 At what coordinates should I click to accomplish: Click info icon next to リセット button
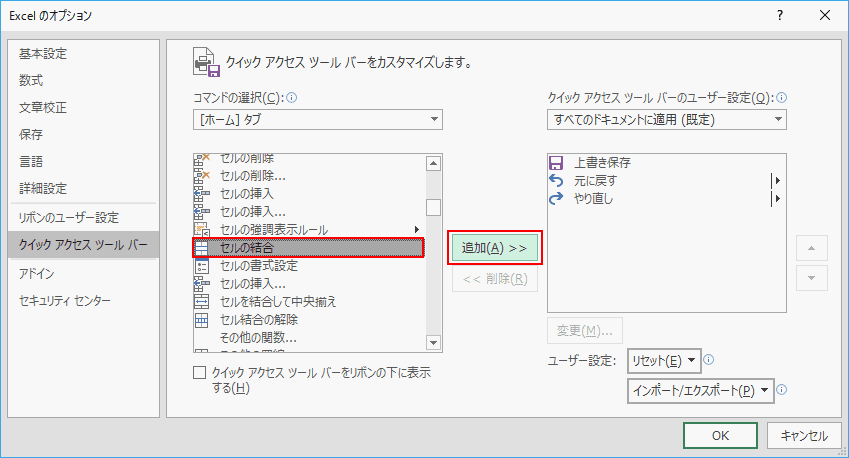click(708, 359)
